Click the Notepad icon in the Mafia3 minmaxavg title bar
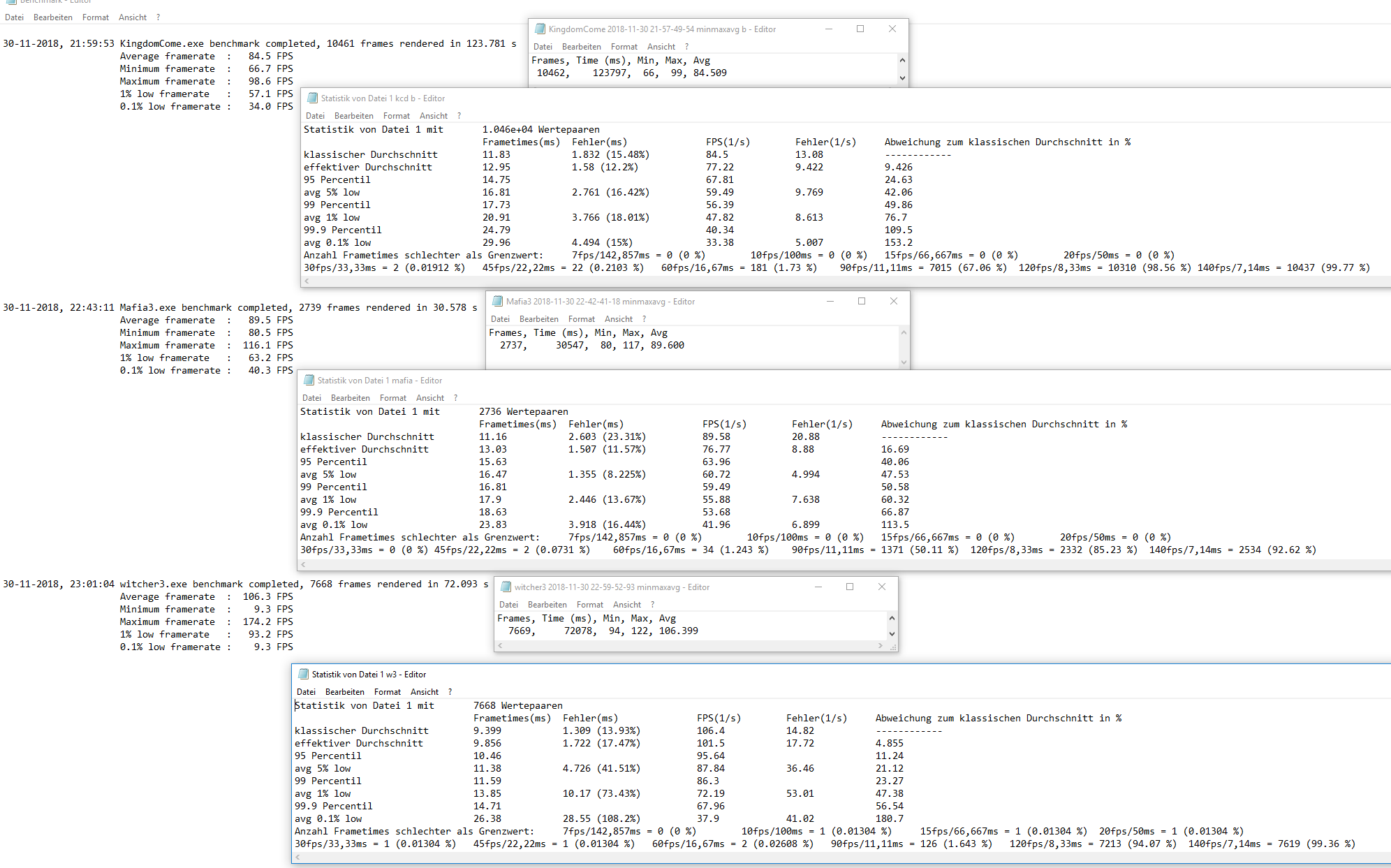This screenshot has width=1391, height=868. point(497,302)
